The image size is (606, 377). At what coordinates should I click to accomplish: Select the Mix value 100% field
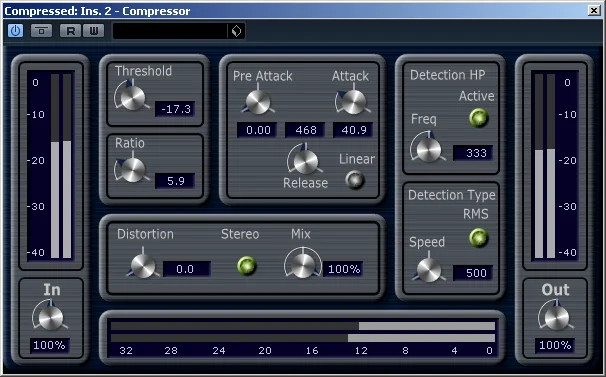pyautogui.click(x=343, y=269)
